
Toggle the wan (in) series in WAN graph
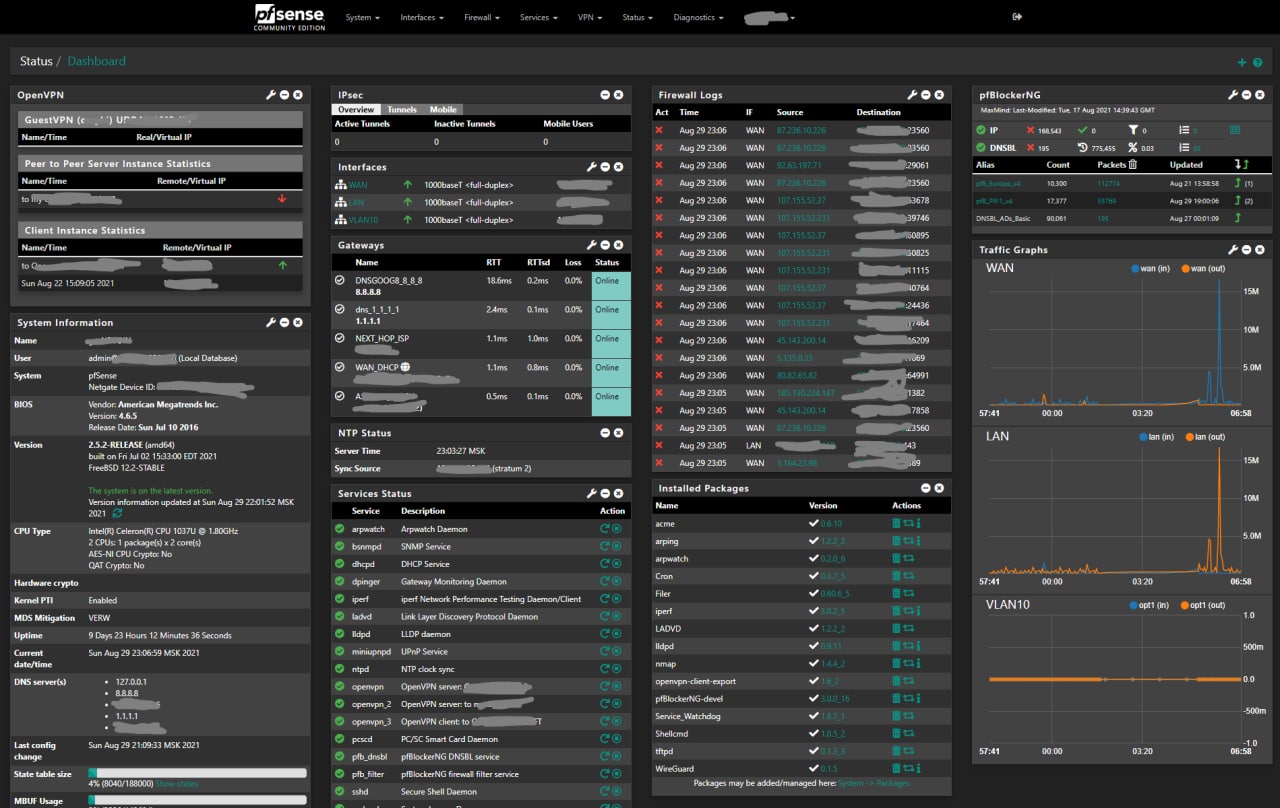coord(1154,269)
